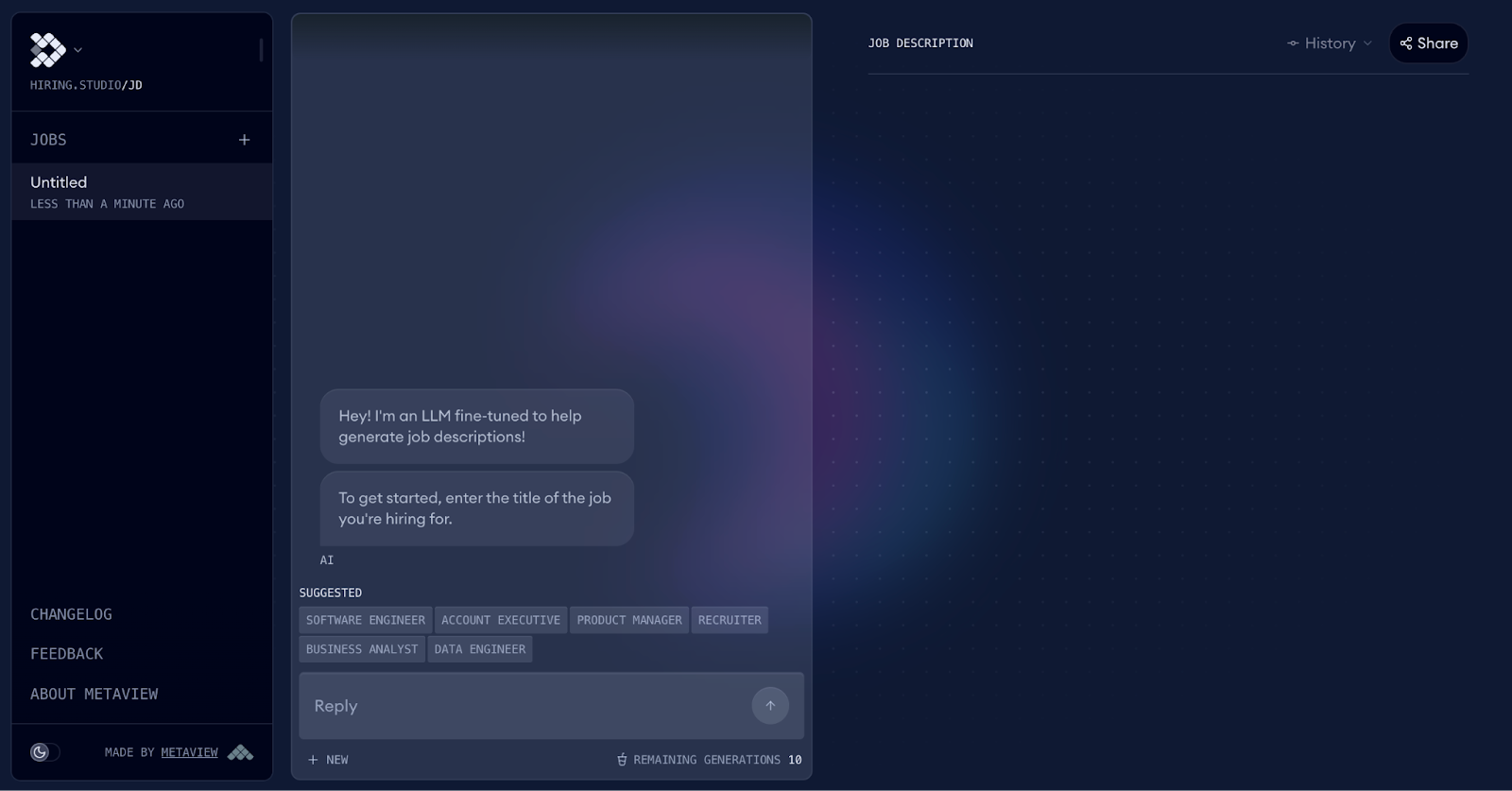The height and width of the screenshot is (791, 1512).
Task: Select the Data Engineer suggestion
Action: [x=480, y=649]
